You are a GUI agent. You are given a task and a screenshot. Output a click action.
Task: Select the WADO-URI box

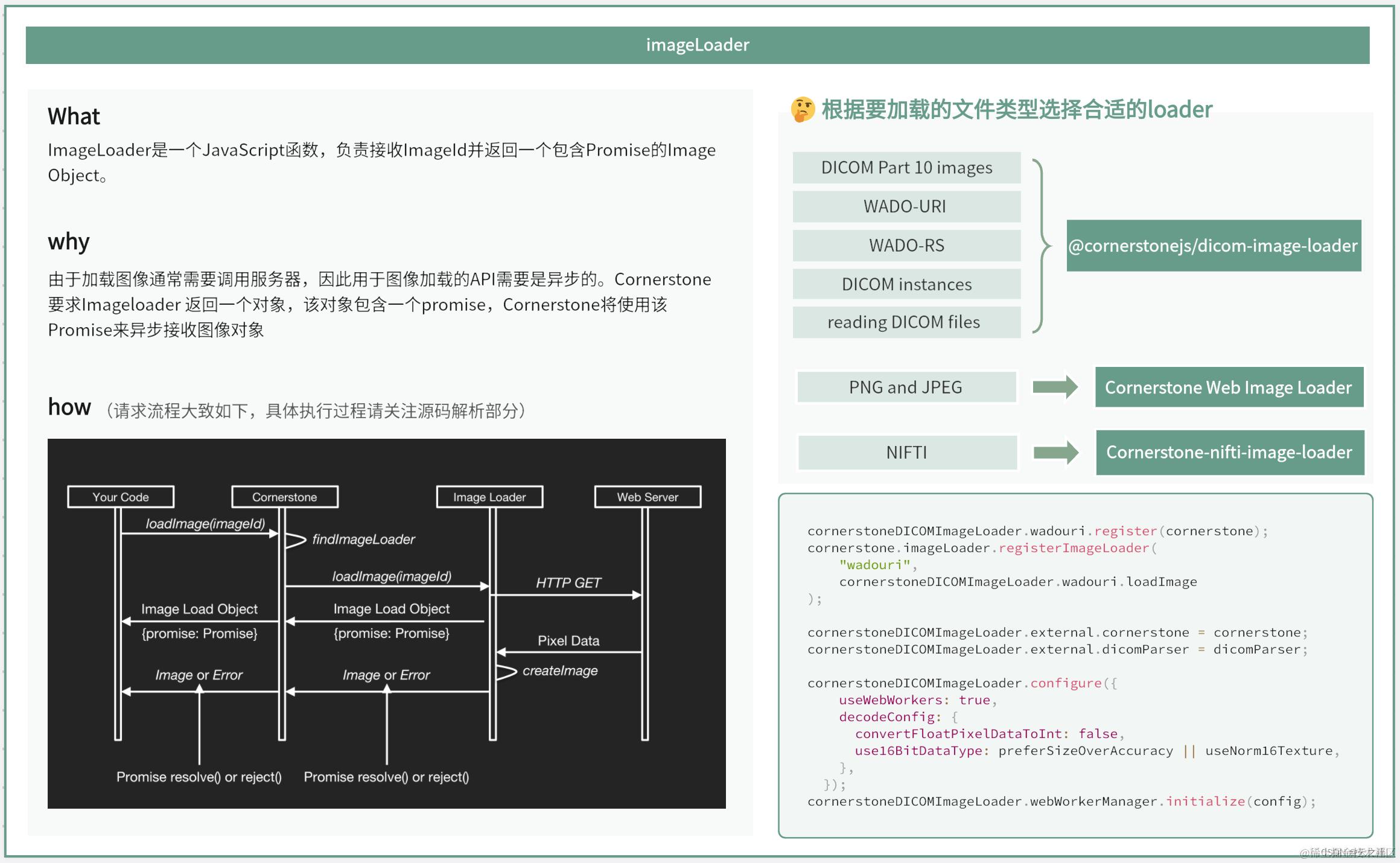pos(906,206)
